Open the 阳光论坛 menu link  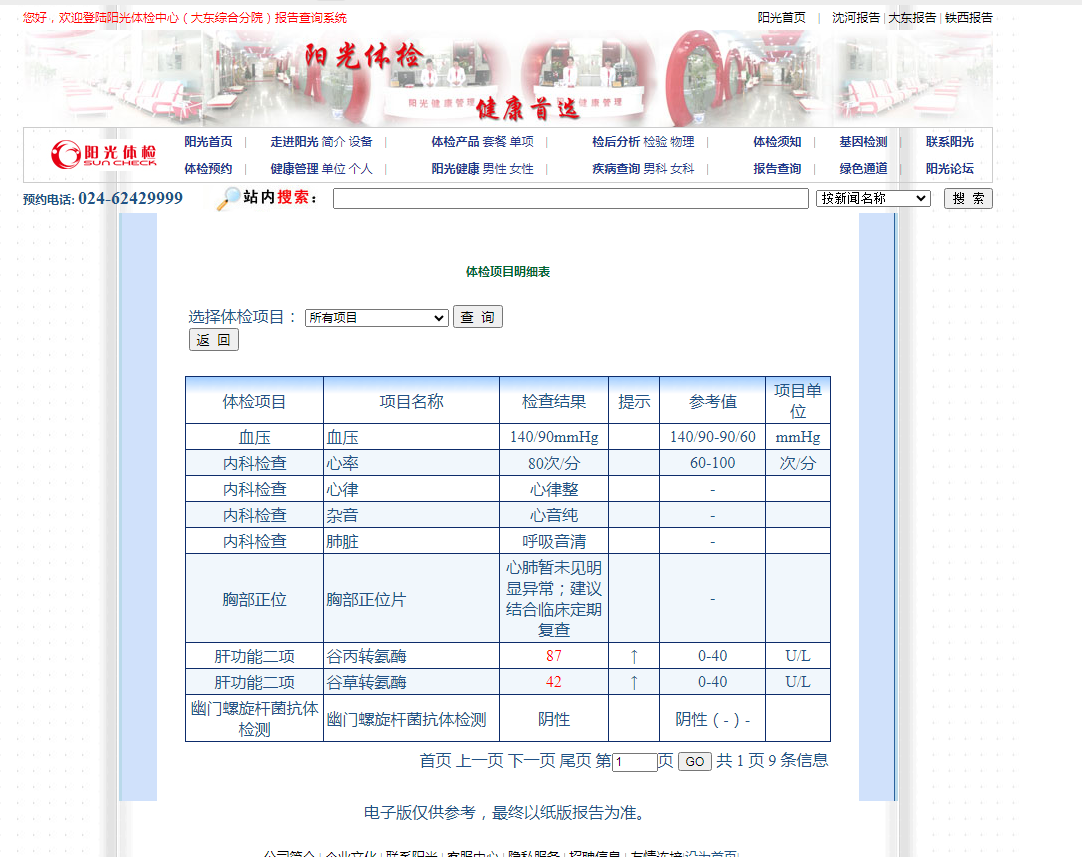949,169
